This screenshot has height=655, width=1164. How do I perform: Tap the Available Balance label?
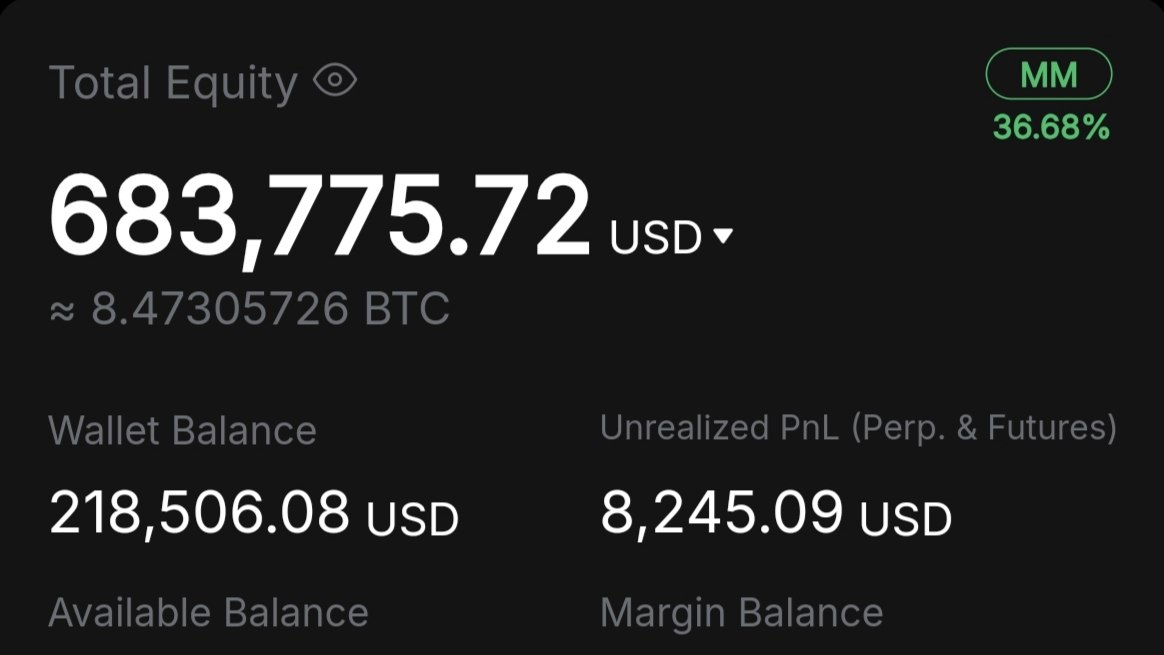coord(209,613)
